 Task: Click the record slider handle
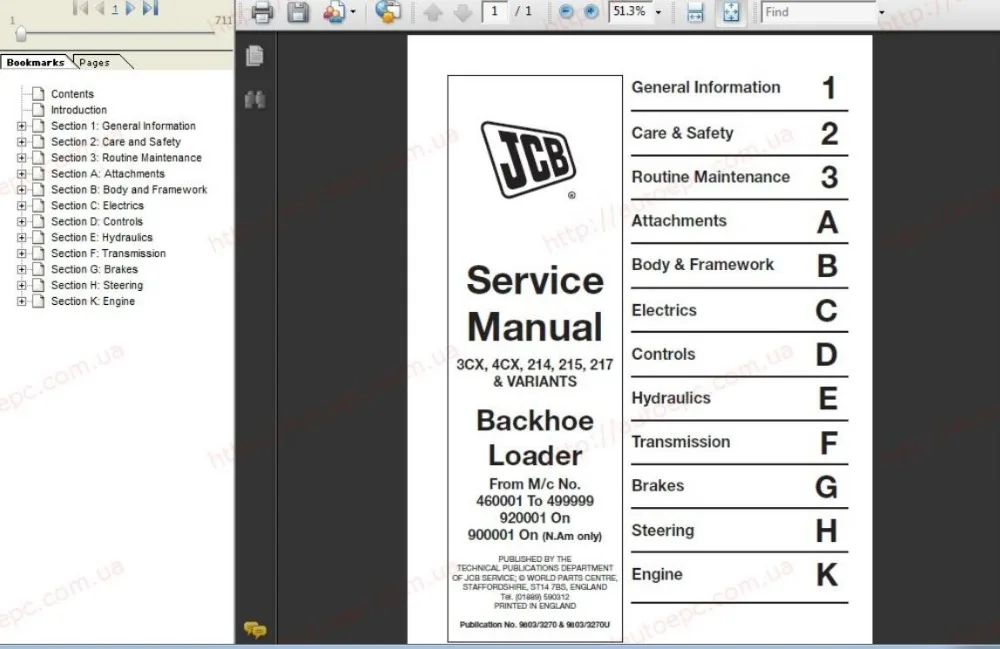pyautogui.click(x=21, y=33)
